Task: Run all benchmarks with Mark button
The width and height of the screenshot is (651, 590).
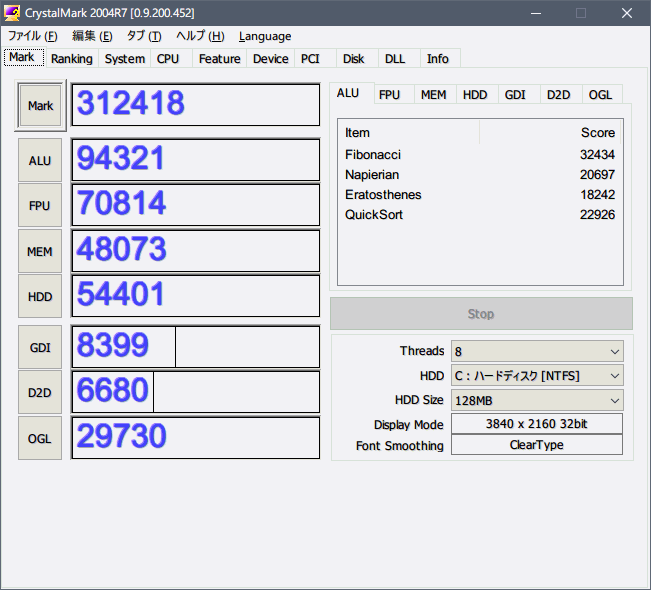Action: click(40, 105)
